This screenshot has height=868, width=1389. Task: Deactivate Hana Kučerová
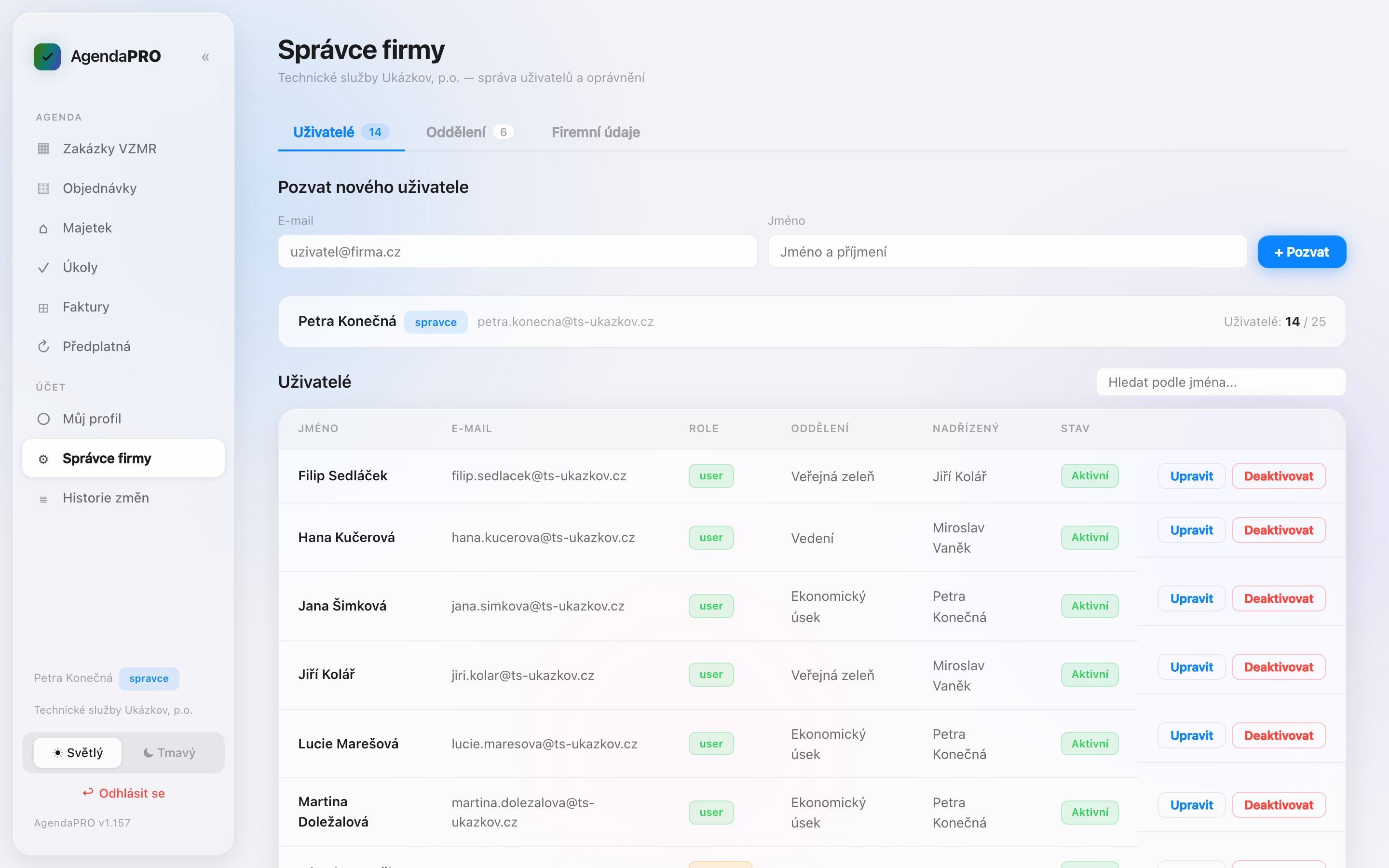(x=1278, y=530)
